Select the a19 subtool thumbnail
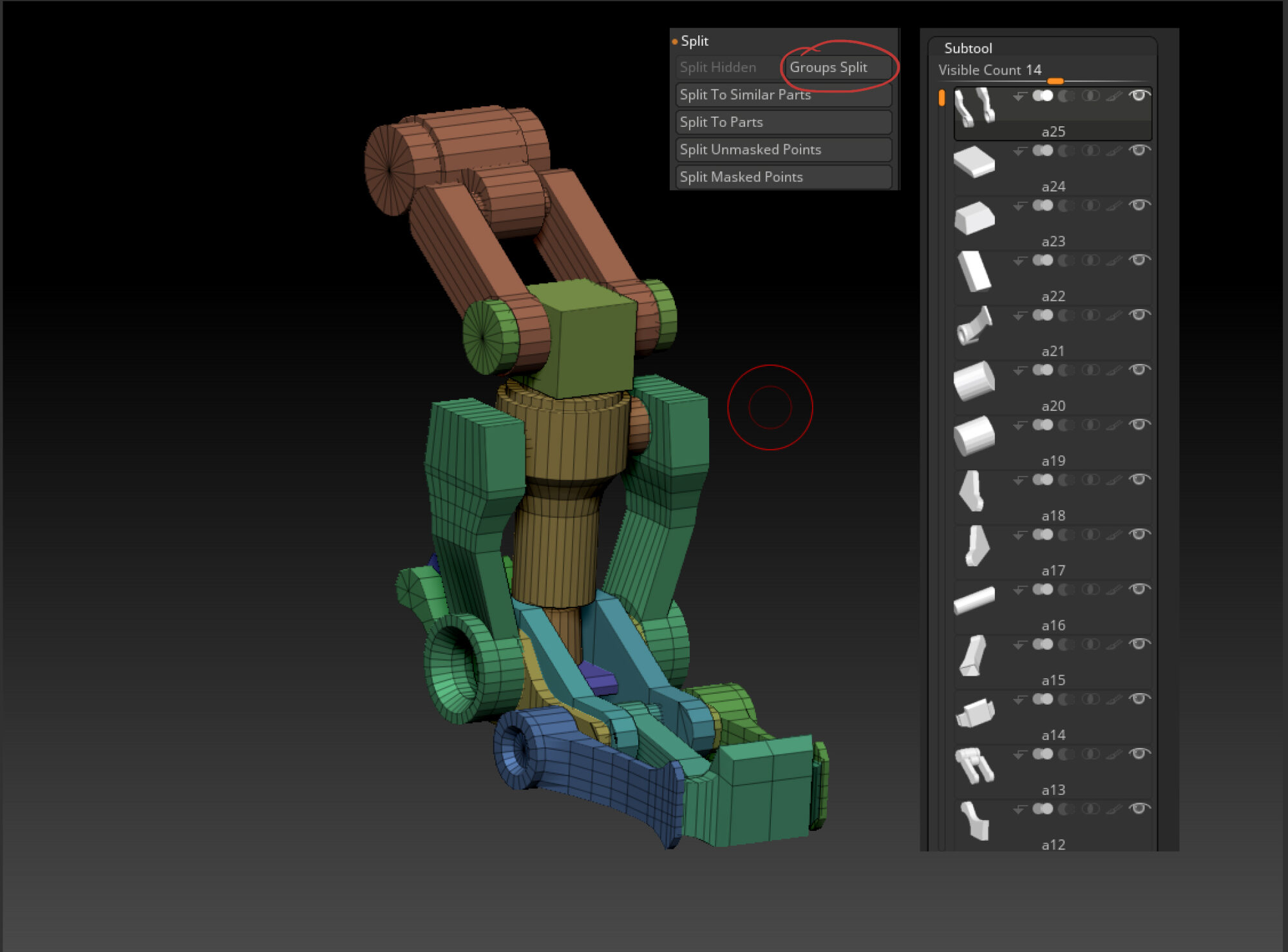The image size is (1288, 952). (974, 436)
